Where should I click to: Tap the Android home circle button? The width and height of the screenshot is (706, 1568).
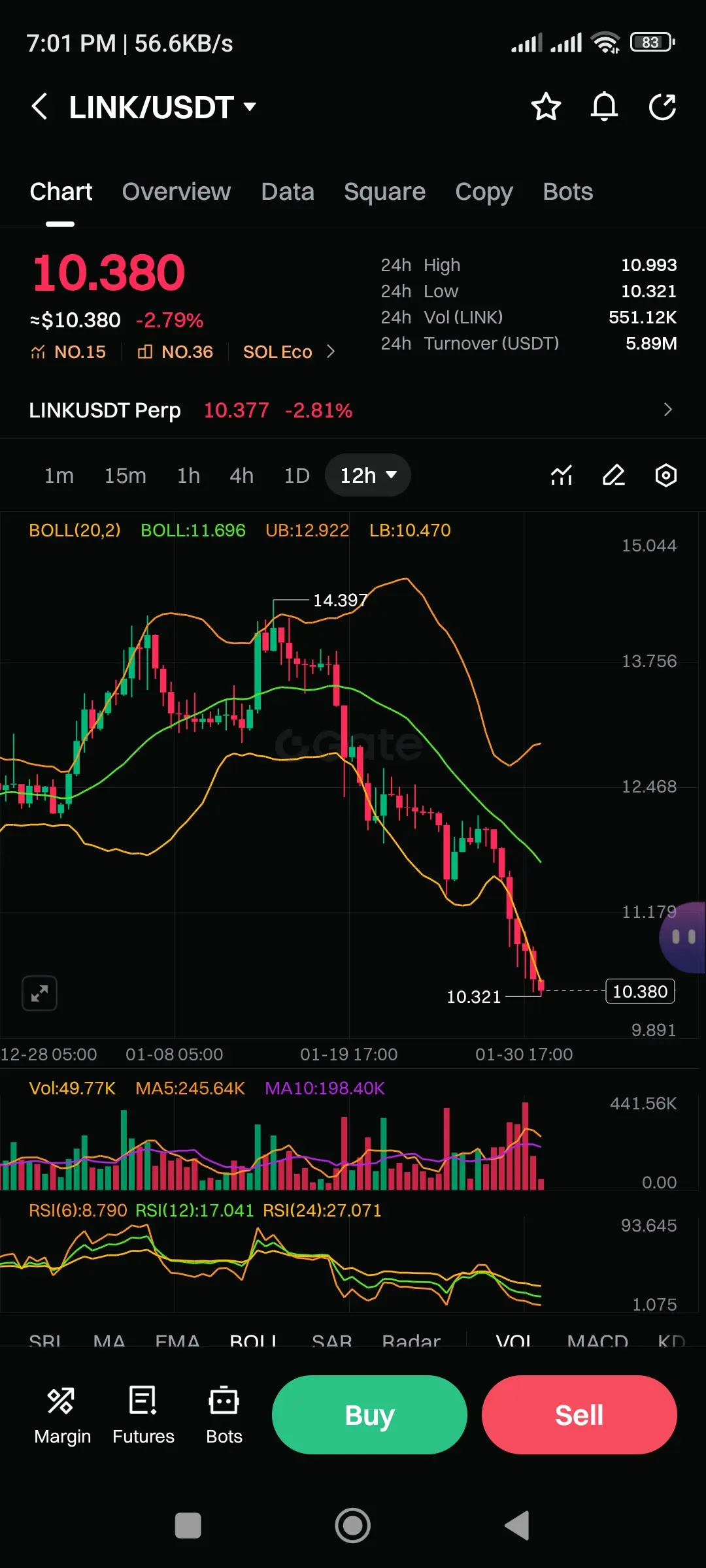353,1526
